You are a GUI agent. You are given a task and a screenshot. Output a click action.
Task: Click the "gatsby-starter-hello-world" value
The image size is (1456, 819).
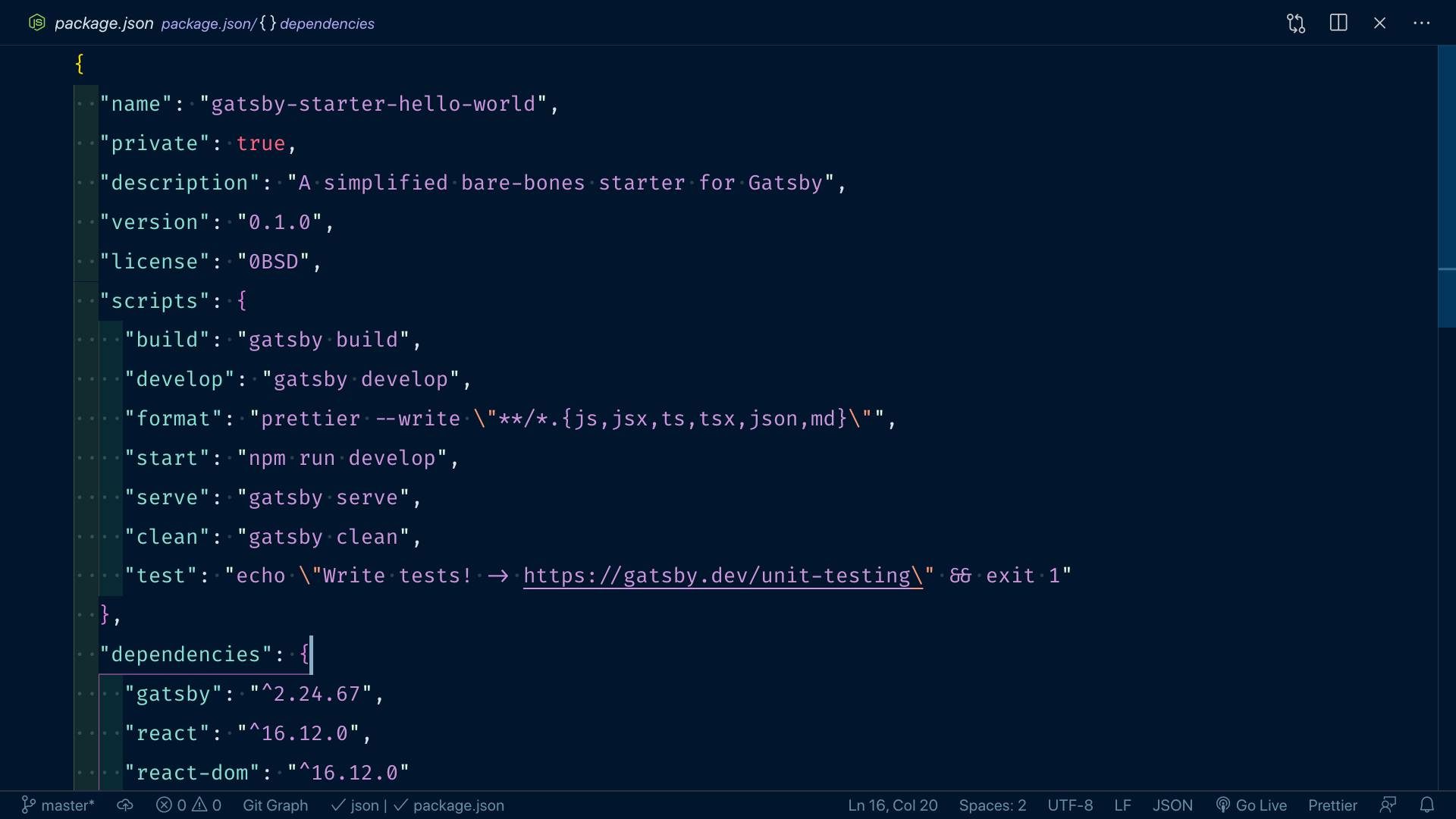pos(373,104)
